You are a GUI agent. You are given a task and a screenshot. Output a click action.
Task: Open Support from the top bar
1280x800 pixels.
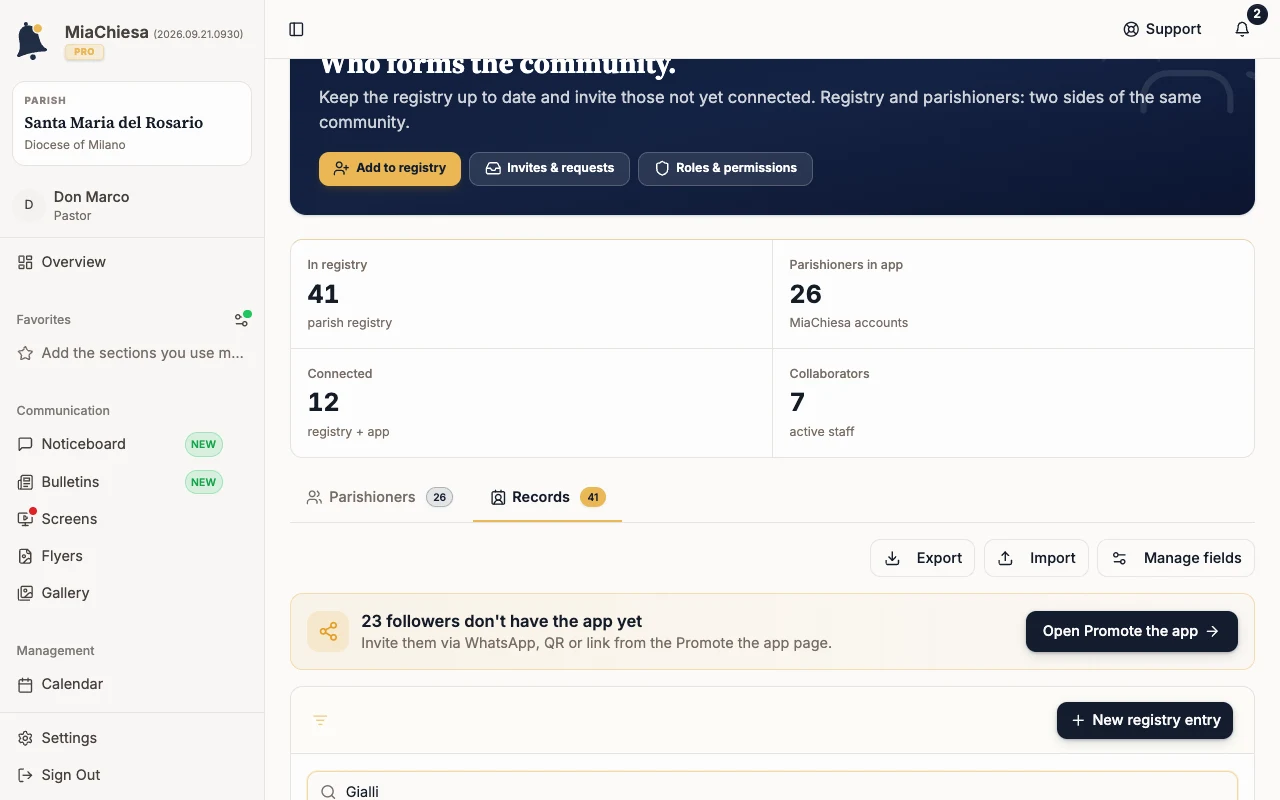(1162, 29)
